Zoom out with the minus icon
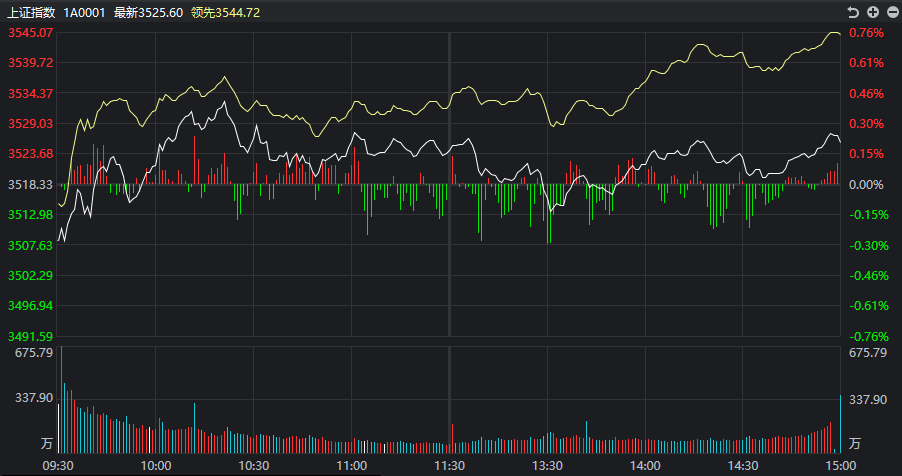The height and width of the screenshot is (476, 902). click(890, 12)
